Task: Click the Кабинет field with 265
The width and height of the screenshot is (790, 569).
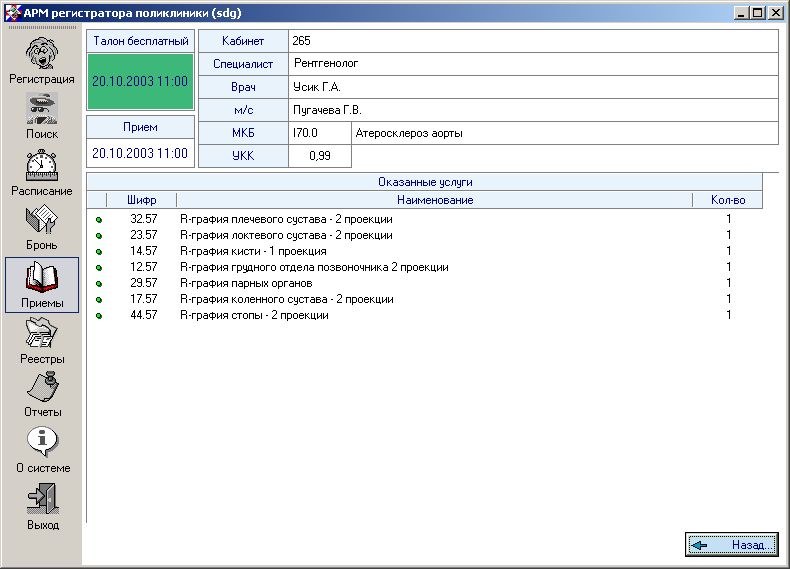Action: point(534,41)
